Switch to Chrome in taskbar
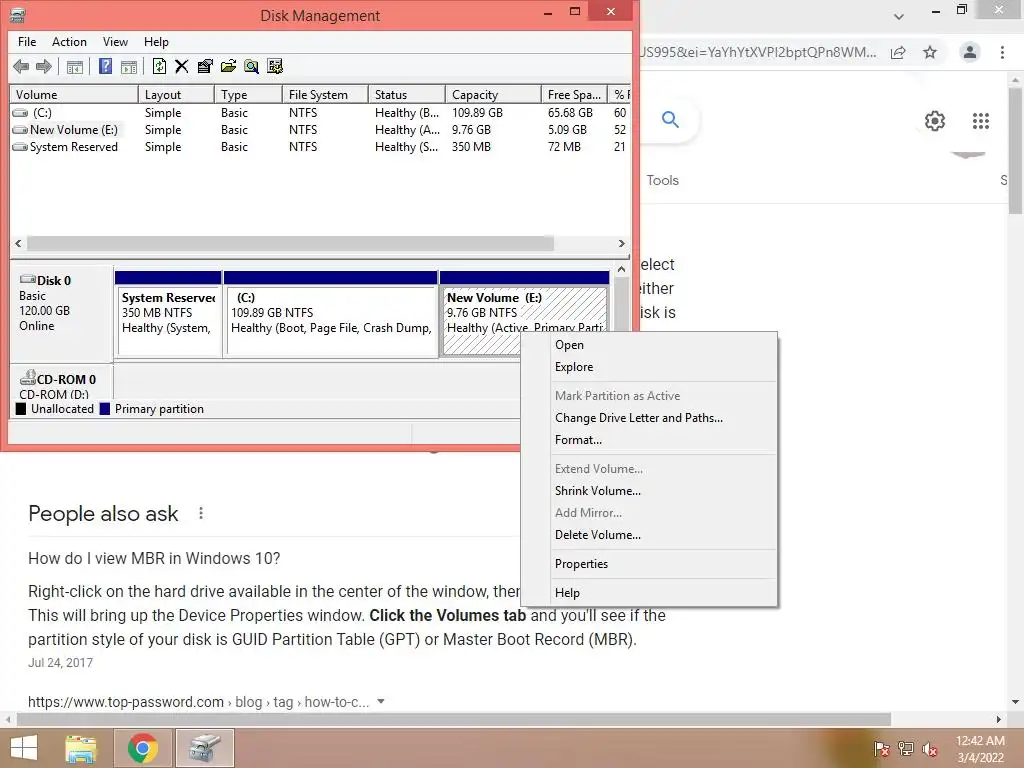1024x768 pixels. pyautogui.click(x=142, y=748)
